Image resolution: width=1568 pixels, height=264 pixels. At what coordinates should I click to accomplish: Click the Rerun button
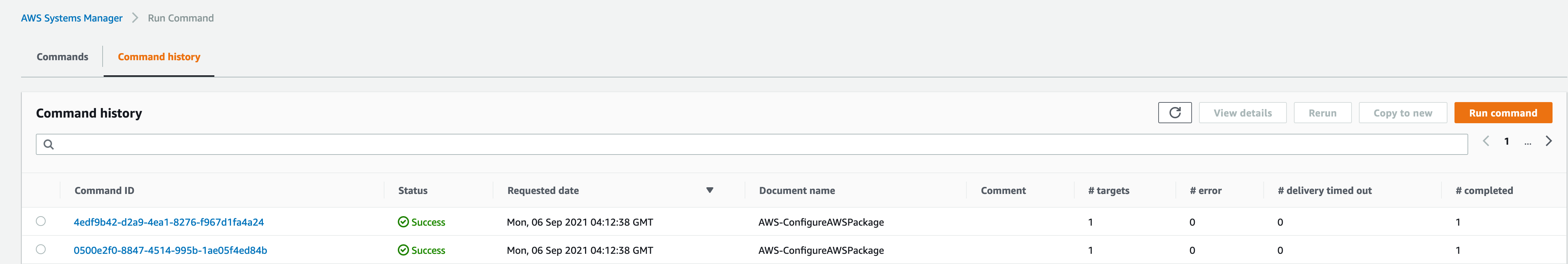coord(1322,113)
